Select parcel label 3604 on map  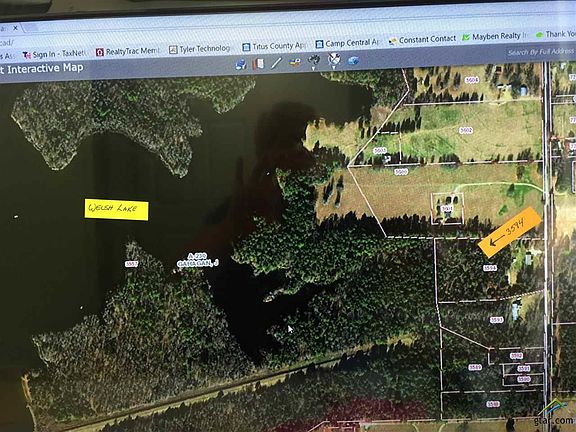pos(472,80)
